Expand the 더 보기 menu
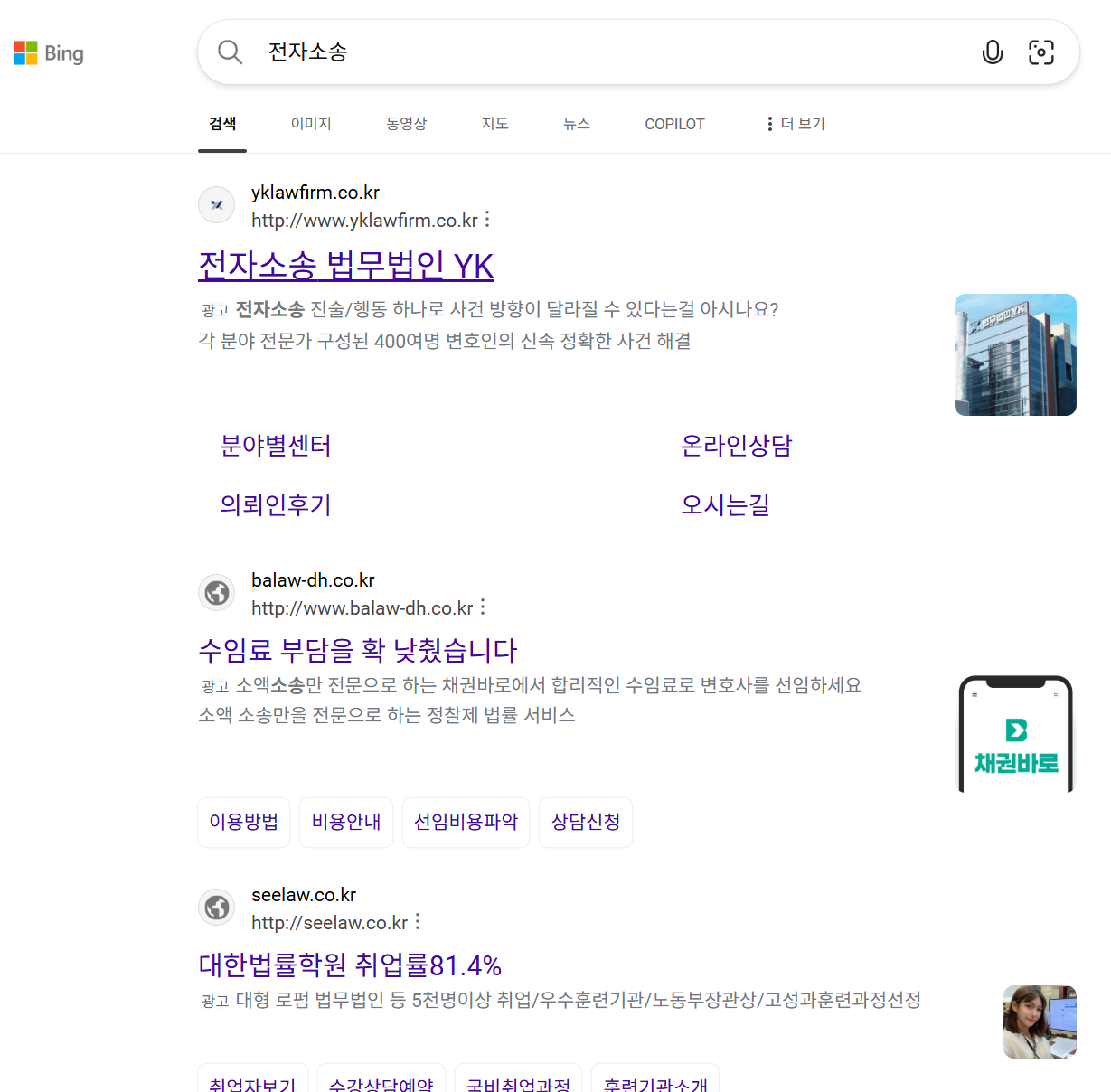 point(796,124)
